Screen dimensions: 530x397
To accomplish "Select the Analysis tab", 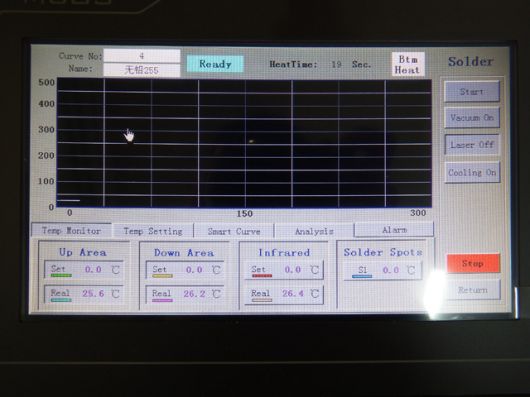I will coord(314,231).
